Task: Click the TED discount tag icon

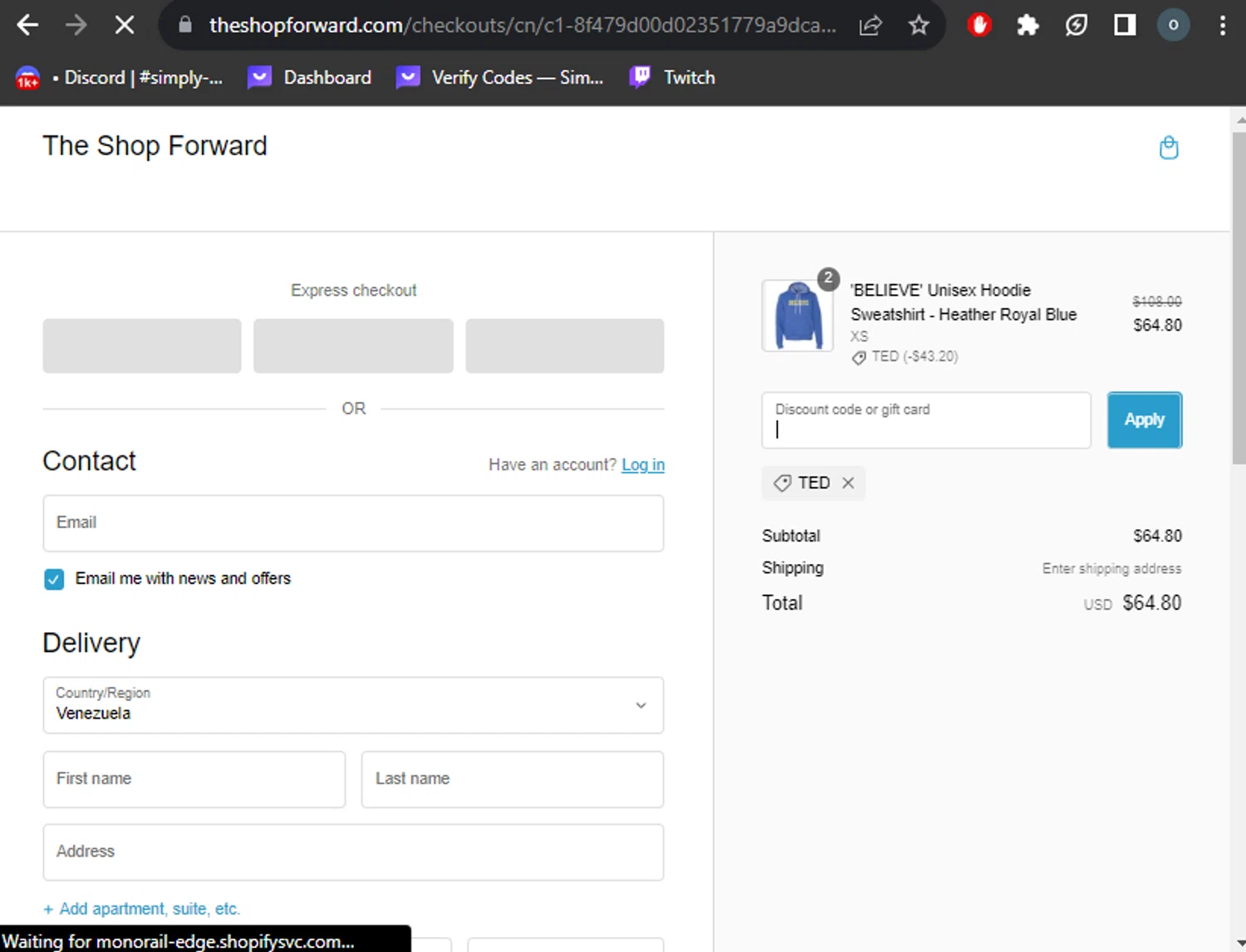Action: 782,483
